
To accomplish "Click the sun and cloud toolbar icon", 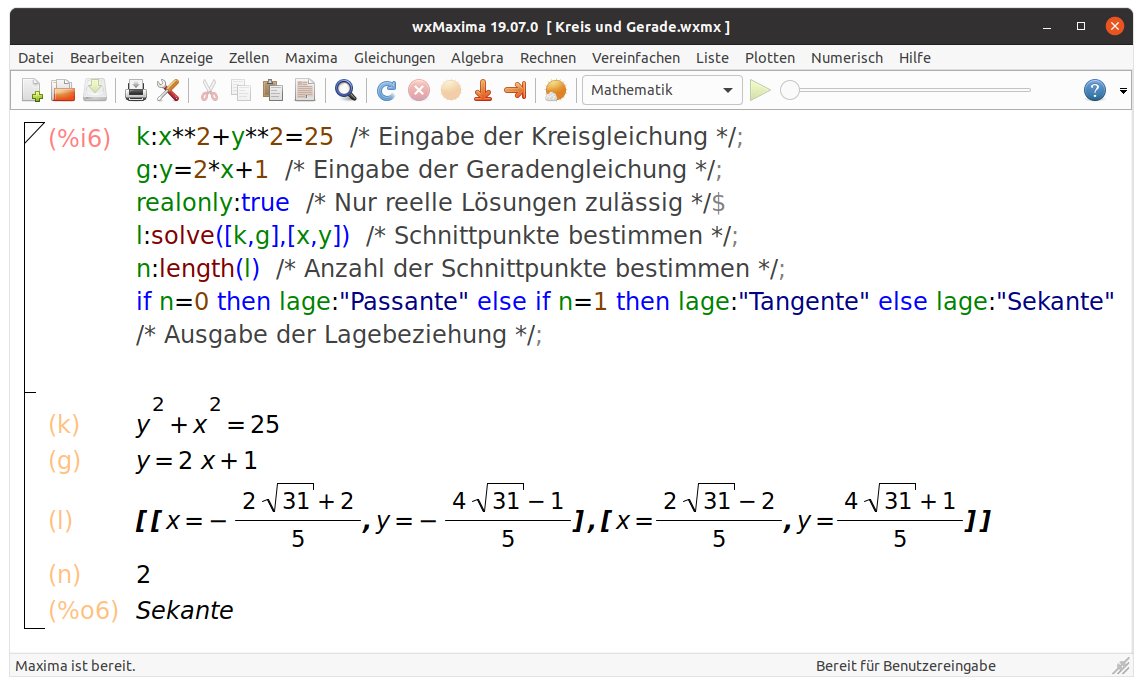I will tap(555, 90).
